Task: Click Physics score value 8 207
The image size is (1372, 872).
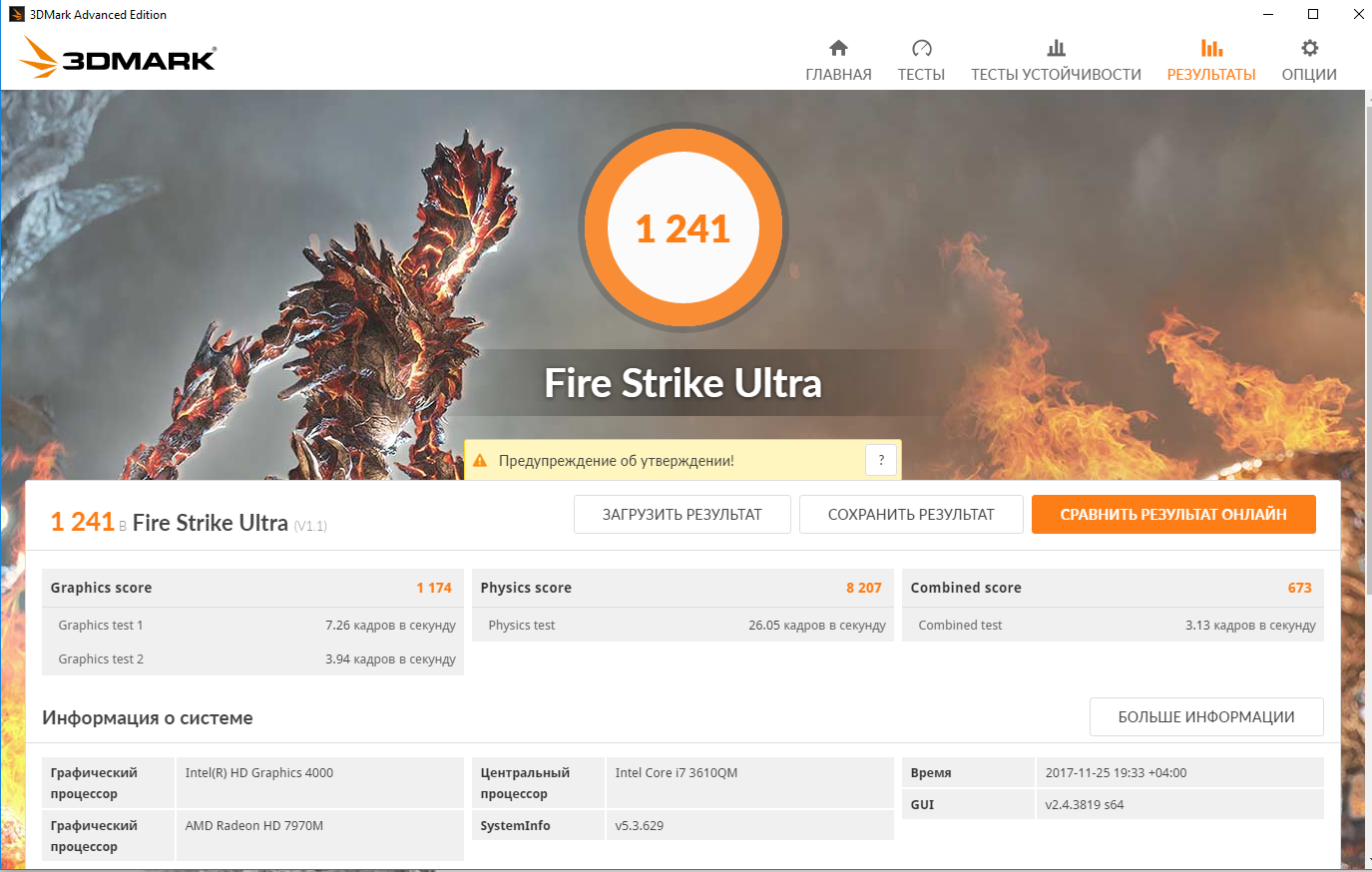Action: tap(864, 588)
